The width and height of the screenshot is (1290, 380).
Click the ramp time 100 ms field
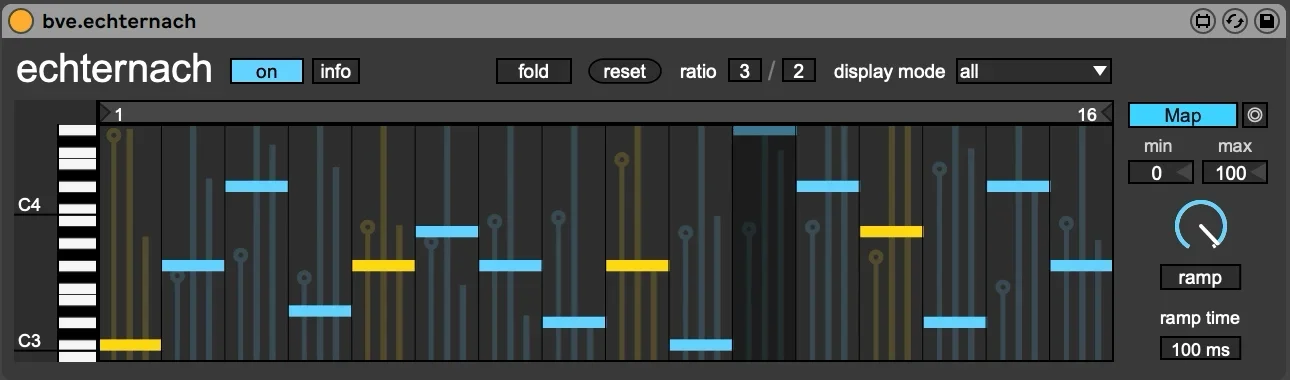click(1200, 348)
